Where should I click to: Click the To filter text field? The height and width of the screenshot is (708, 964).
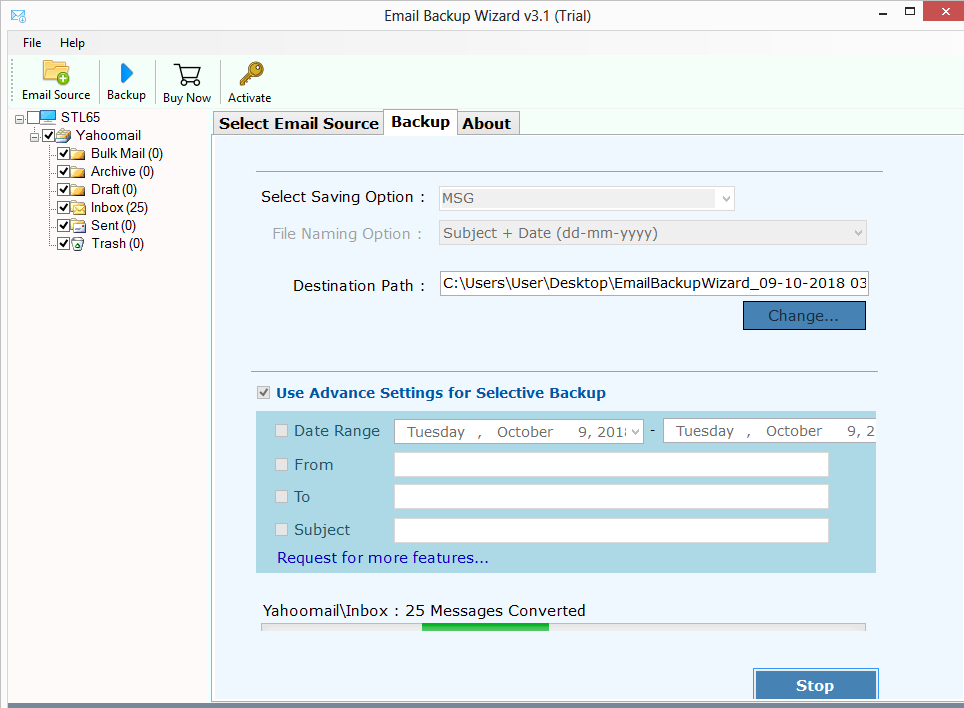pyautogui.click(x=611, y=497)
